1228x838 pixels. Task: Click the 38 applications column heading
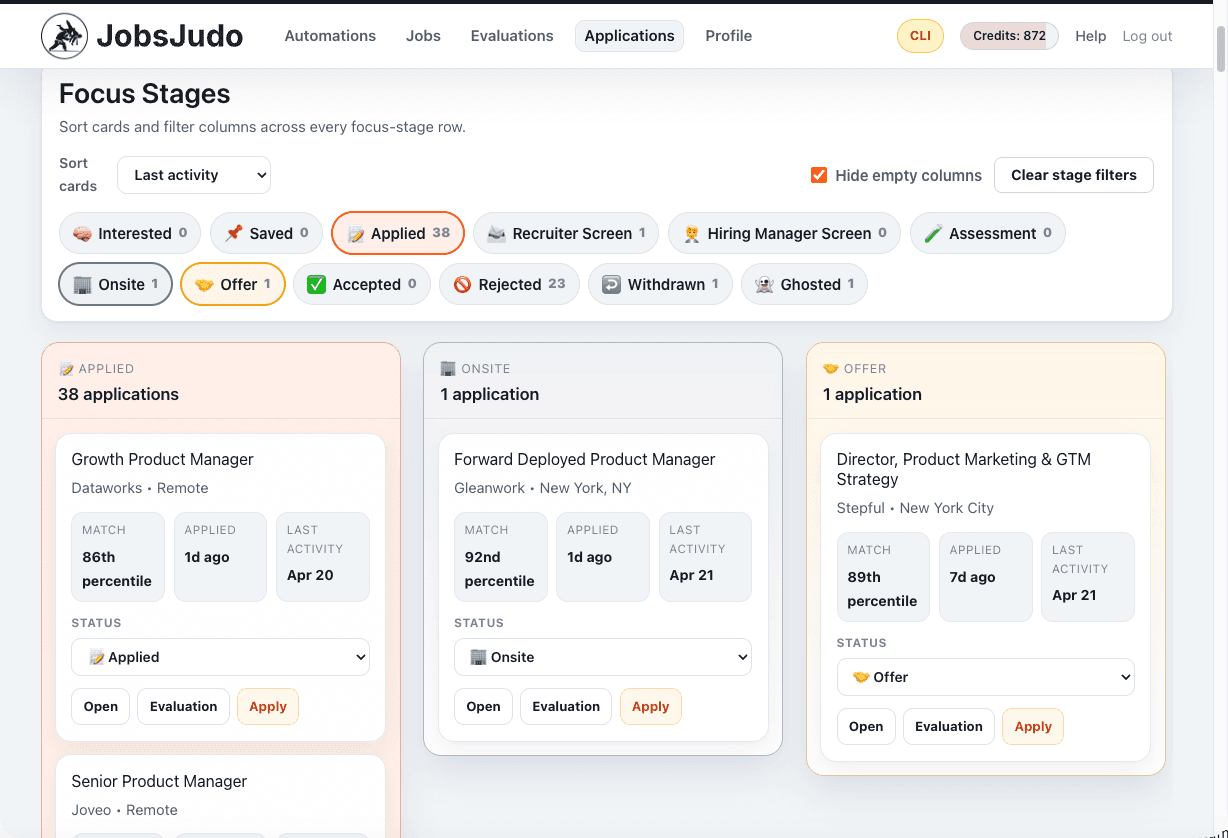point(118,394)
